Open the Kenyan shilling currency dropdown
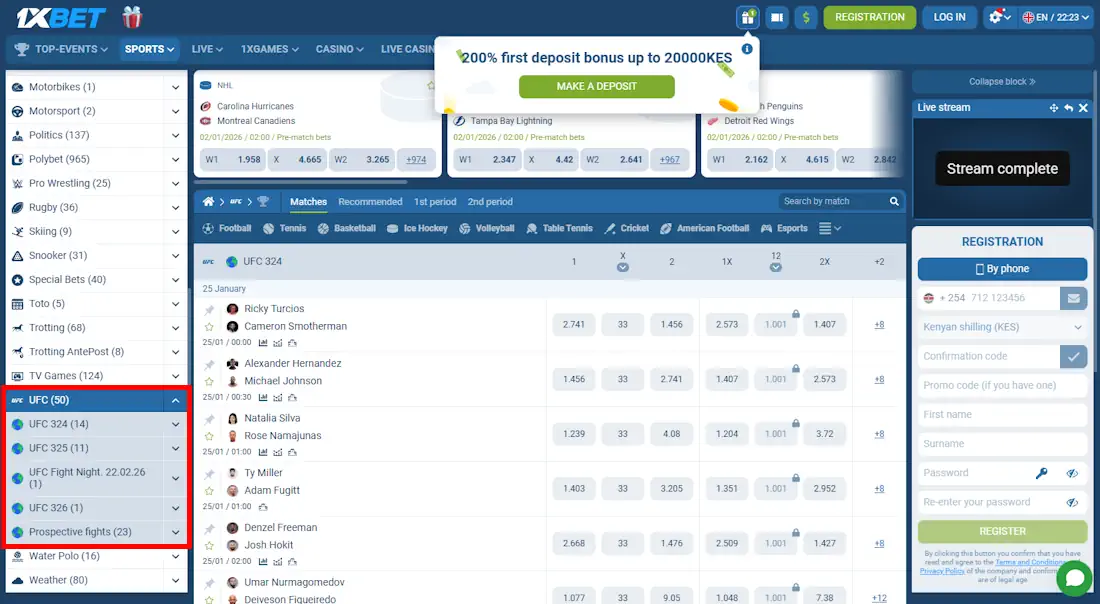This screenshot has width=1100, height=604. [x=1002, y=327]
